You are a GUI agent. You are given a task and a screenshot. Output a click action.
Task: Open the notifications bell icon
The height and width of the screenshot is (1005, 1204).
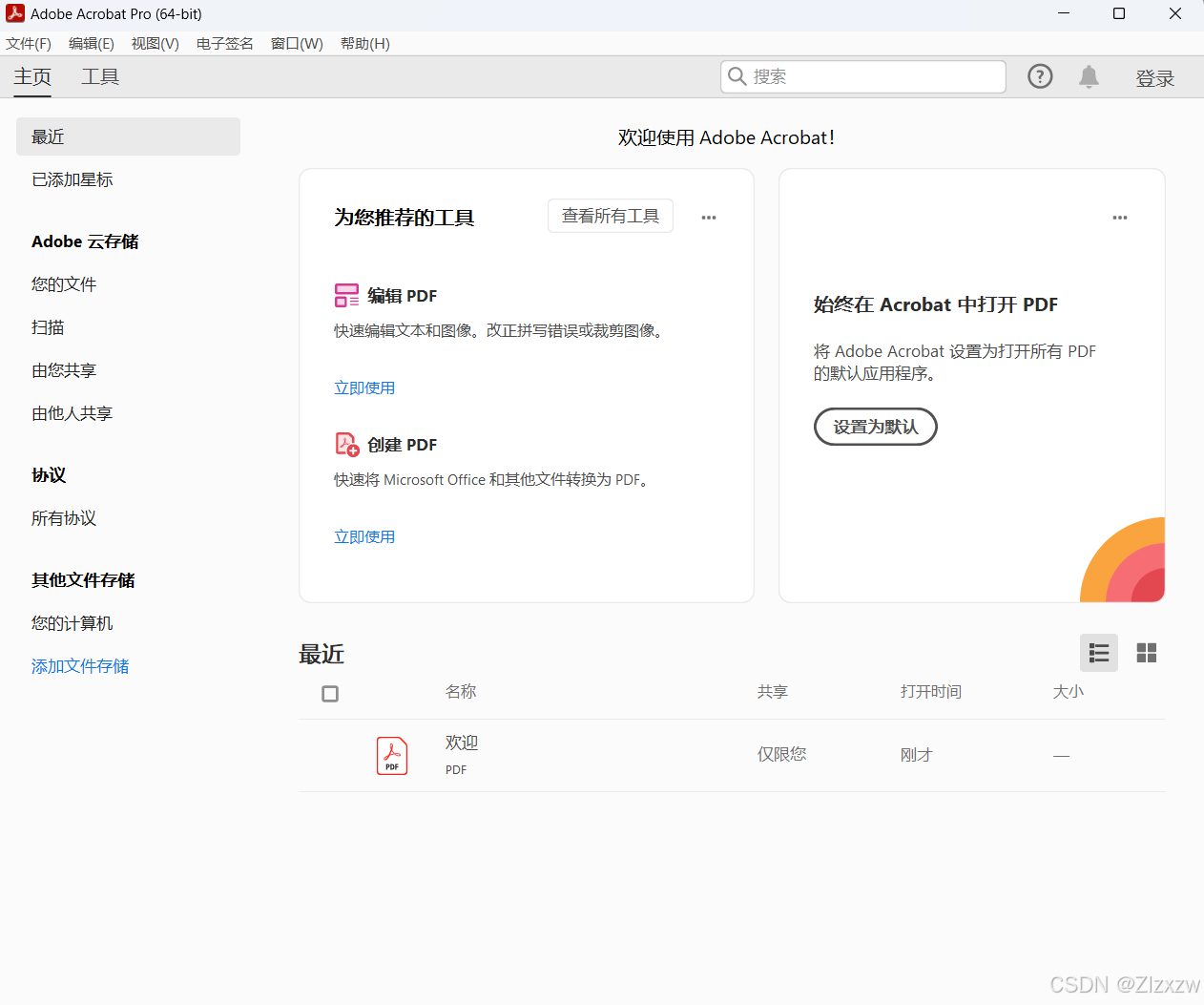coord(1089,76)
